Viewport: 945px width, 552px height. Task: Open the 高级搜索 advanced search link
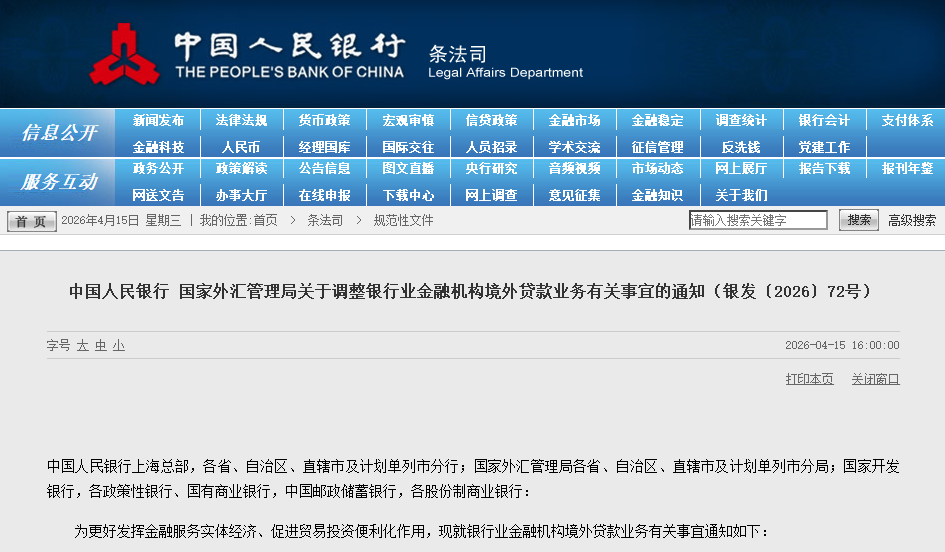(x=912, y=220)
